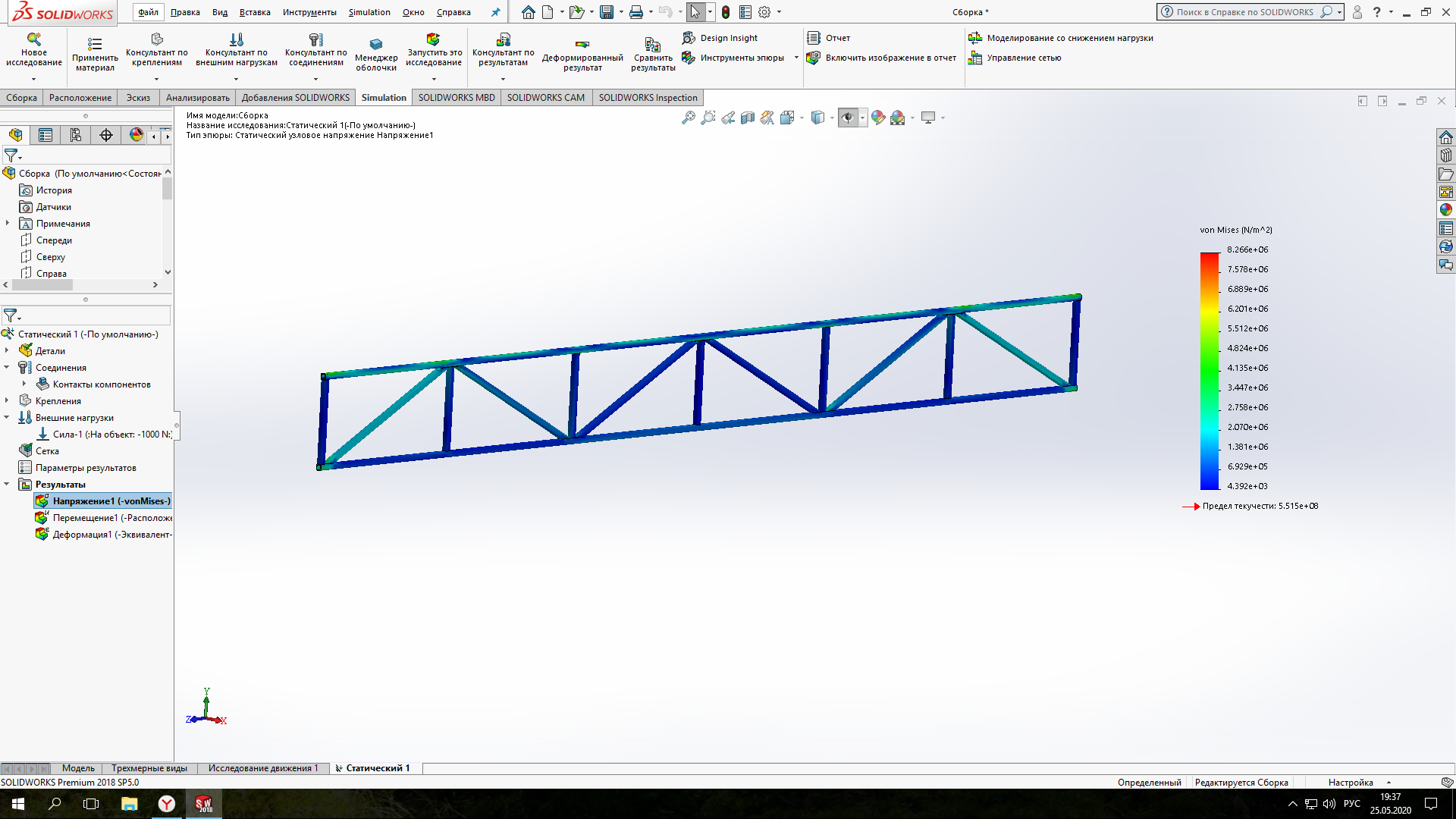Toggle Hide/Show Items eye icon

[x=848, y=118]
